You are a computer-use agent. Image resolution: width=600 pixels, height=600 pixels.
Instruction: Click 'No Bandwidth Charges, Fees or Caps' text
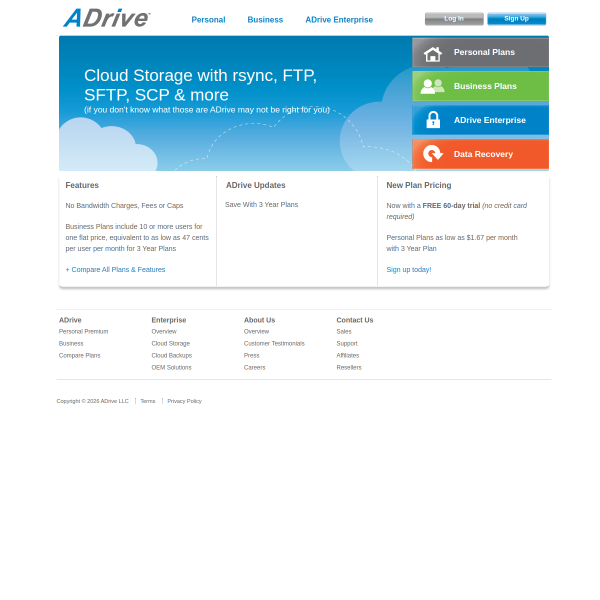point(124,206)
